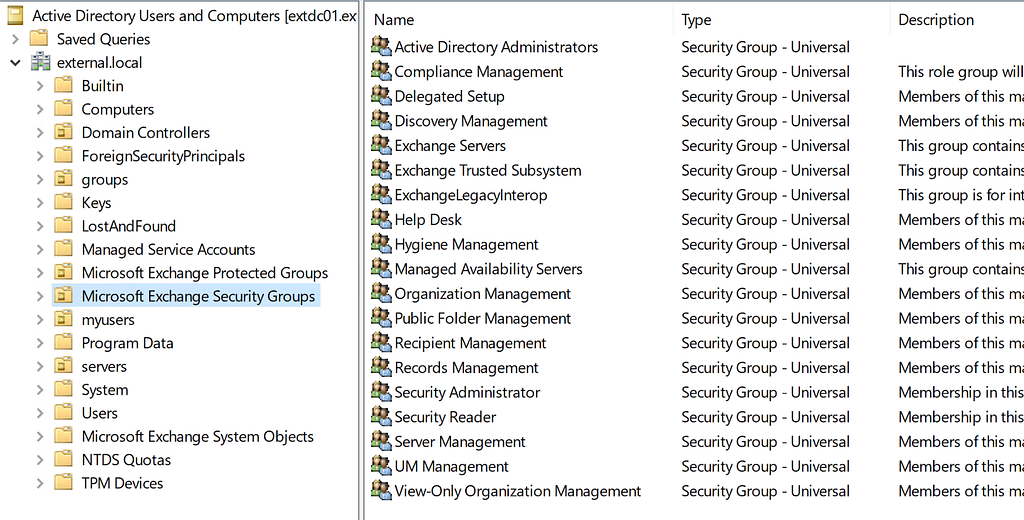Select the Exchange Servers group icon
Screen dimensions: 1024x520
381,144
